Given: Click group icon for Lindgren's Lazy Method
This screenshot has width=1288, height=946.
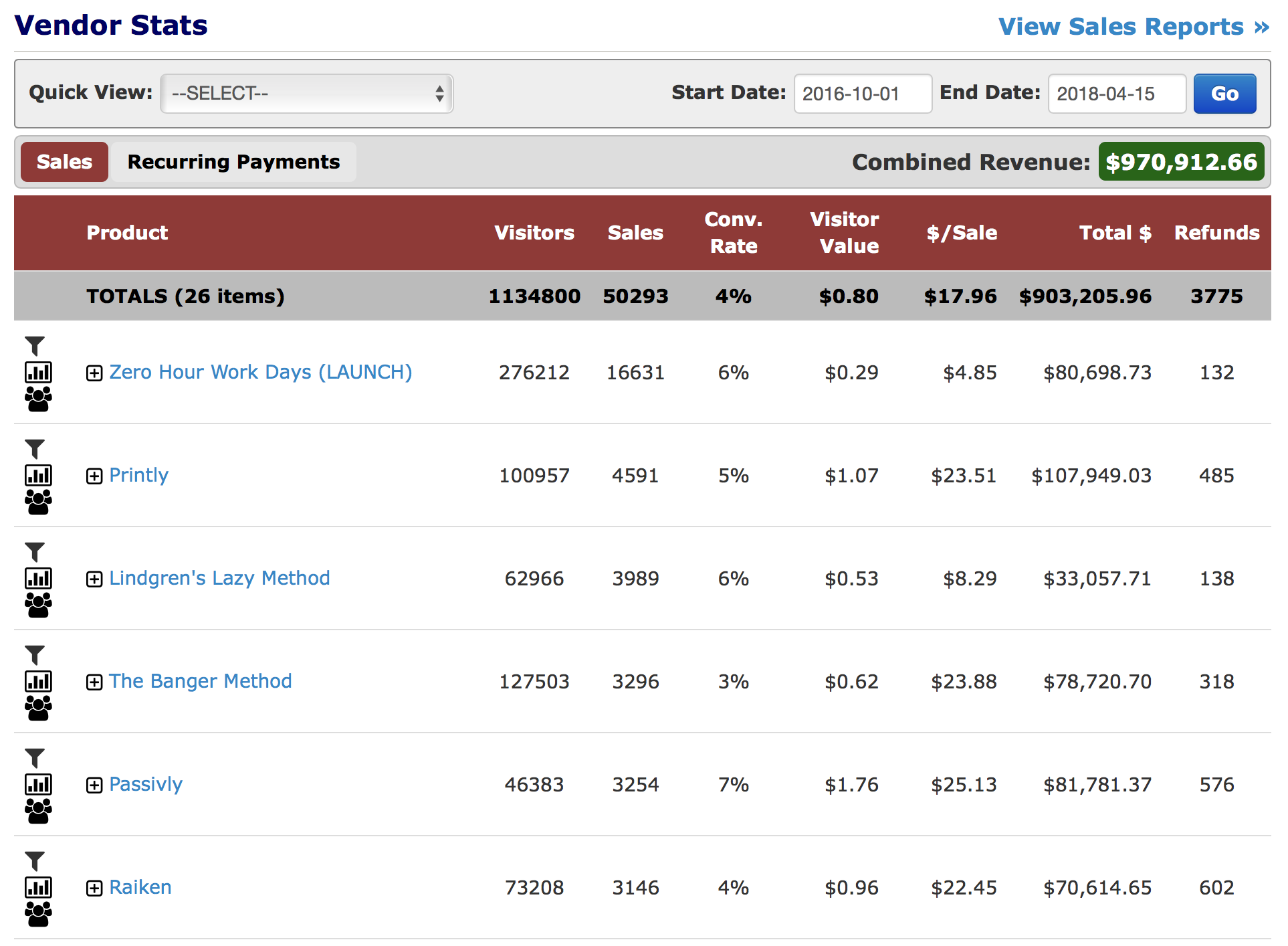Looking at the screenshot, I should (38, 605).
